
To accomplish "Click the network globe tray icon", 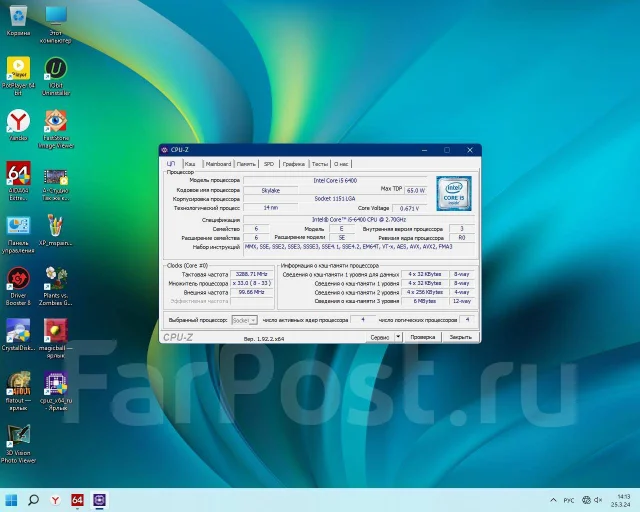I will [x=586, y=500].
